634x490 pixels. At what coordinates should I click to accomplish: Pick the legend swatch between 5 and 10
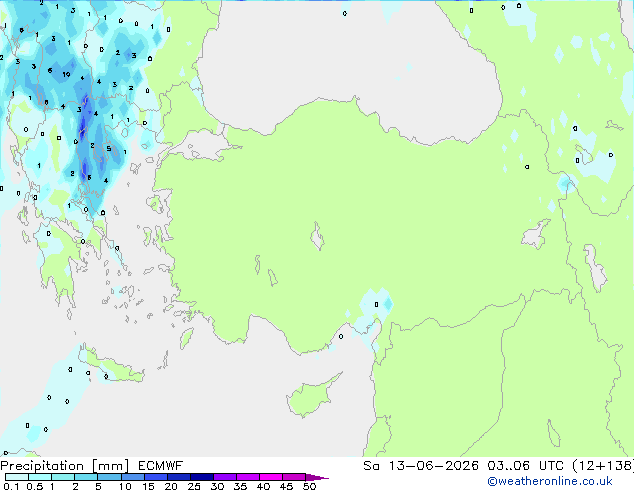(x=110, y=477)
